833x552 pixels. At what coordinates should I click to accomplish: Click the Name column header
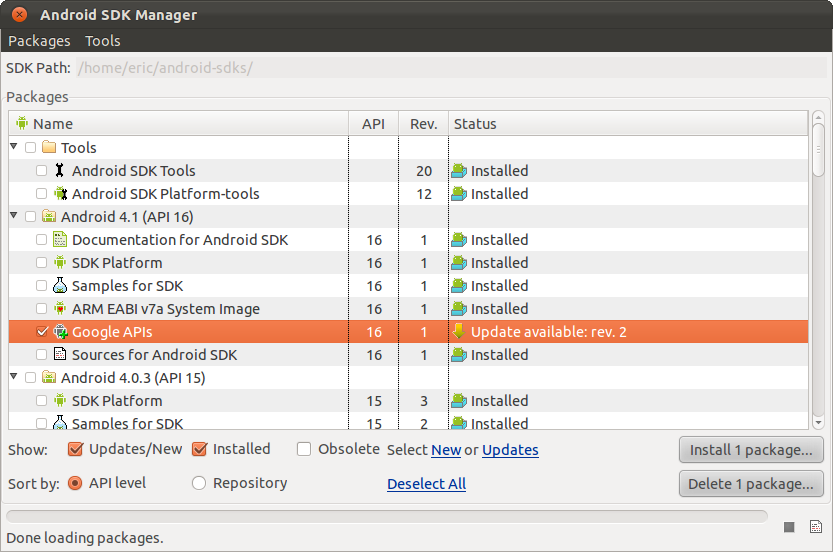178,123
